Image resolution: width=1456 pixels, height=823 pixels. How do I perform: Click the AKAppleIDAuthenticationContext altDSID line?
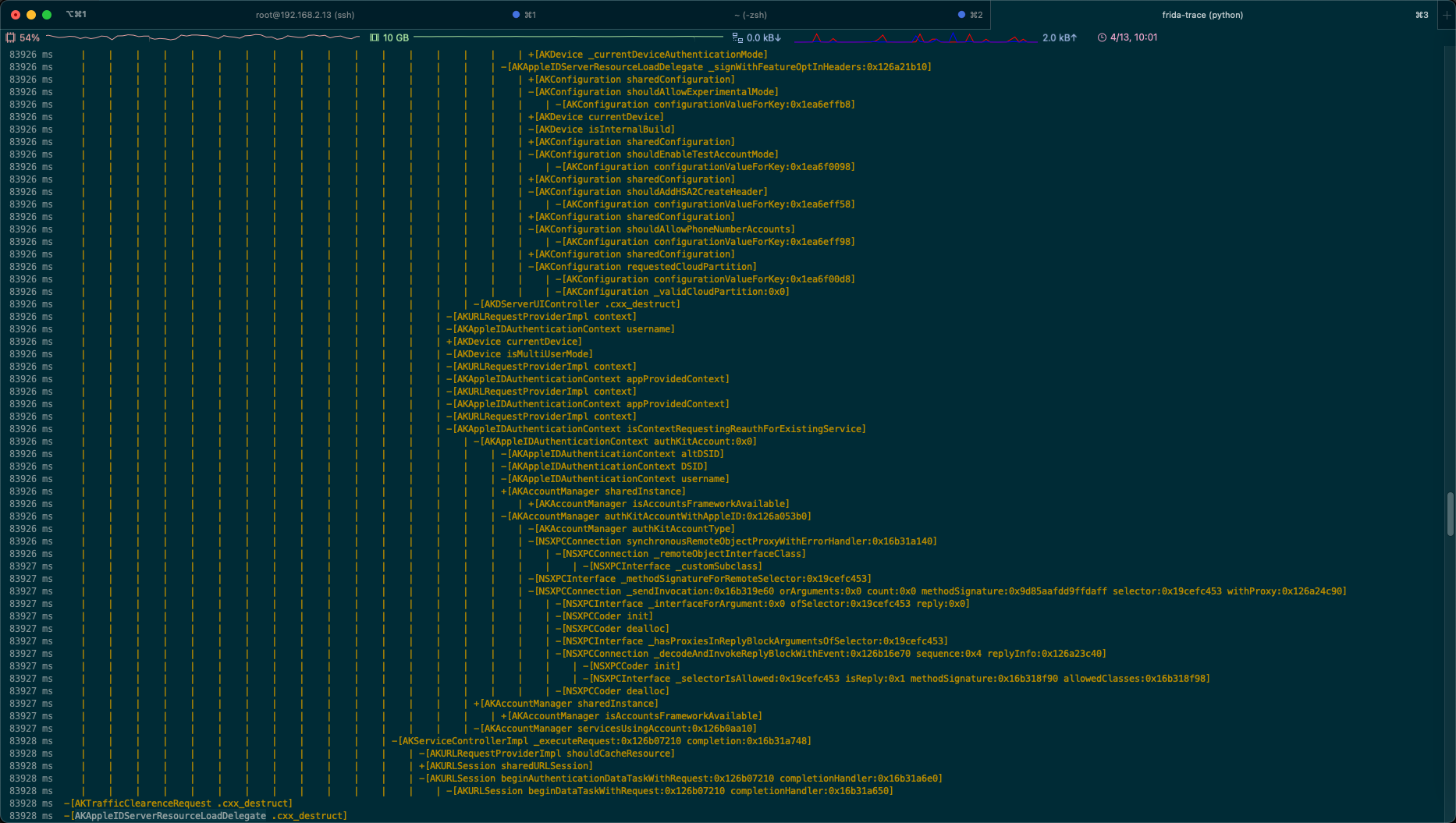[x=613, y=454]
